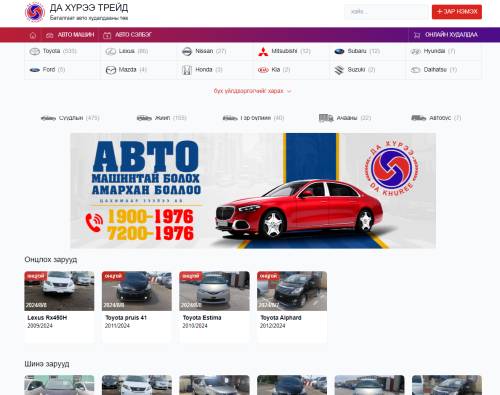Click the Mitsubishi brand logo icon
500x395 pixels.
pos(263,52)
